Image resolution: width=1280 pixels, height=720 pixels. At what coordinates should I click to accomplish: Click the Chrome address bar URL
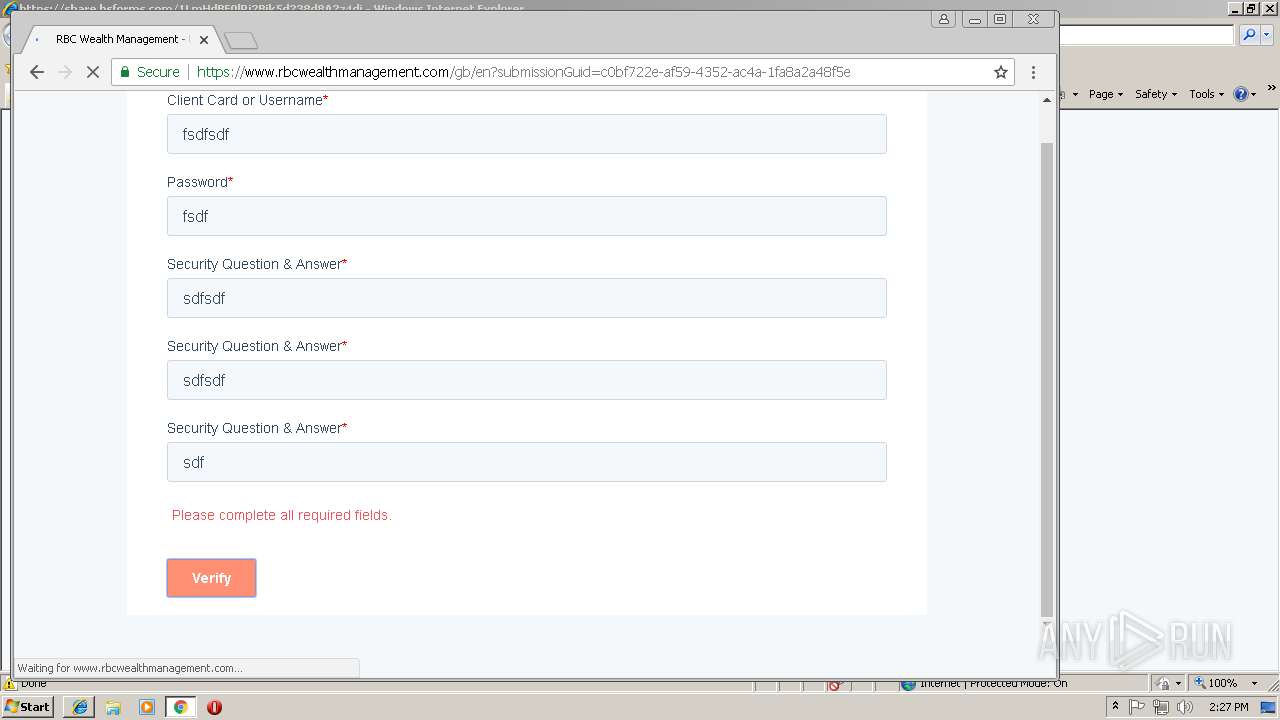523,72
